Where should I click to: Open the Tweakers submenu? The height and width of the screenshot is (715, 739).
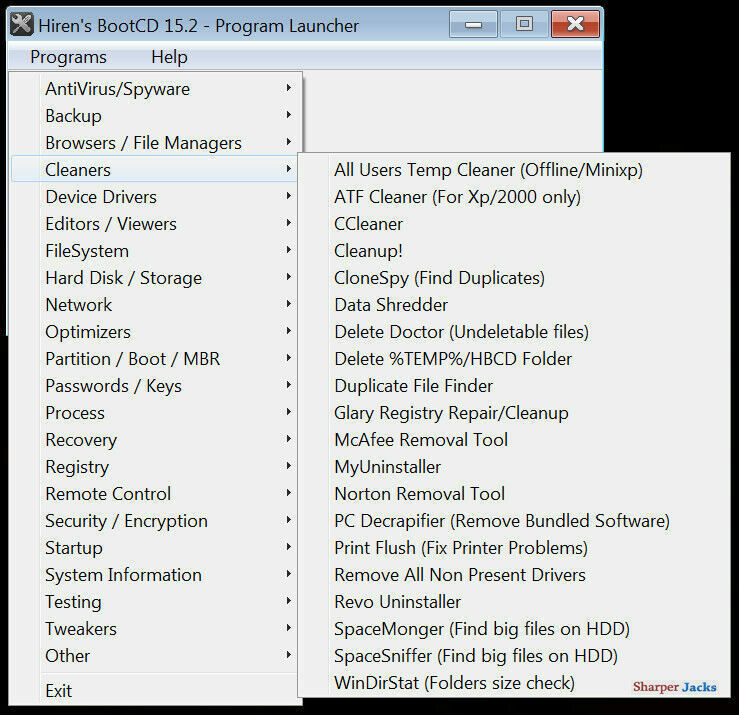(154, 629)
